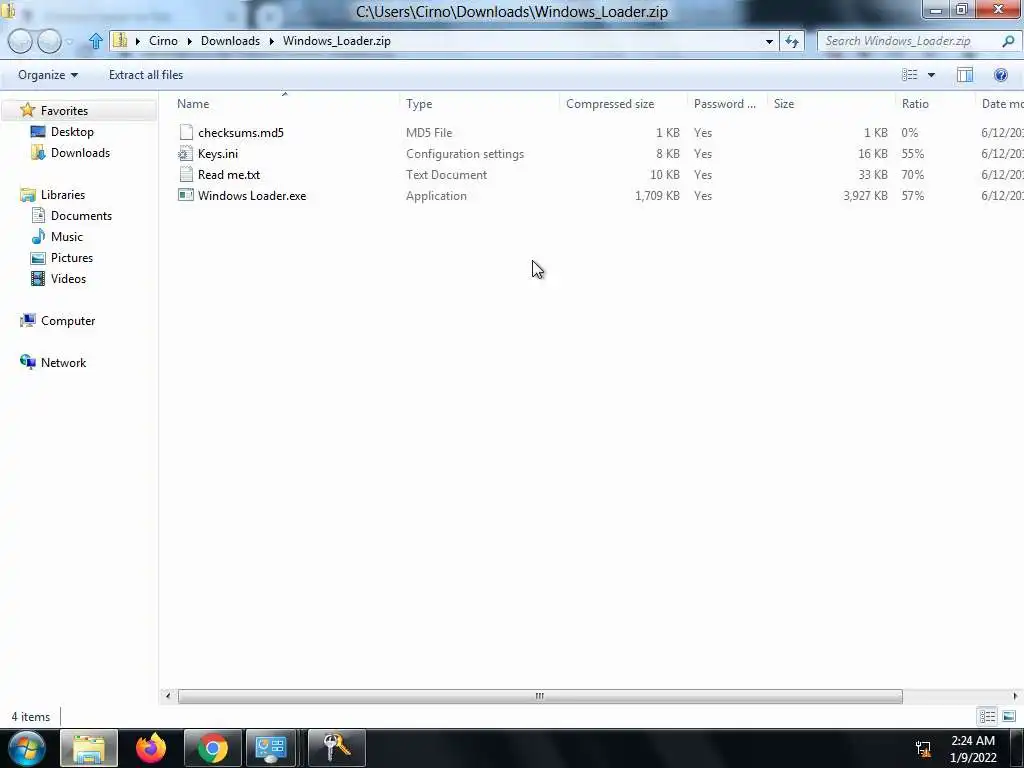Click the Show desktop strip
Image resolution: width=1024 pixels, height=768 pixels.
coord(1018,748)
